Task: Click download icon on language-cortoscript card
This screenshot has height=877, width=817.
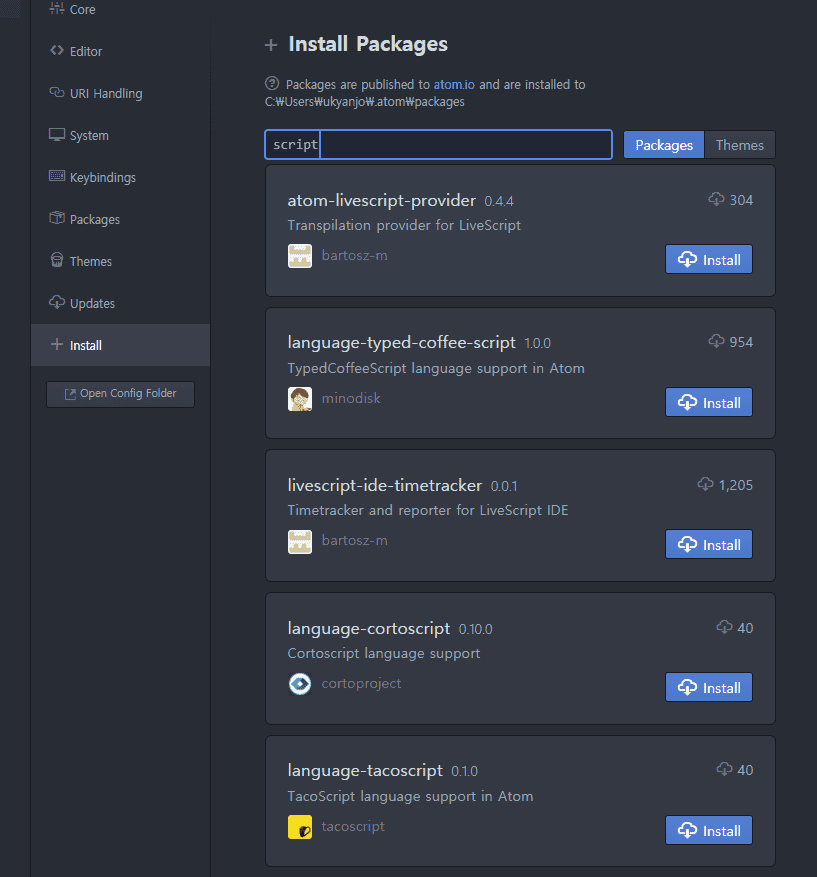Action: (724, 627)
